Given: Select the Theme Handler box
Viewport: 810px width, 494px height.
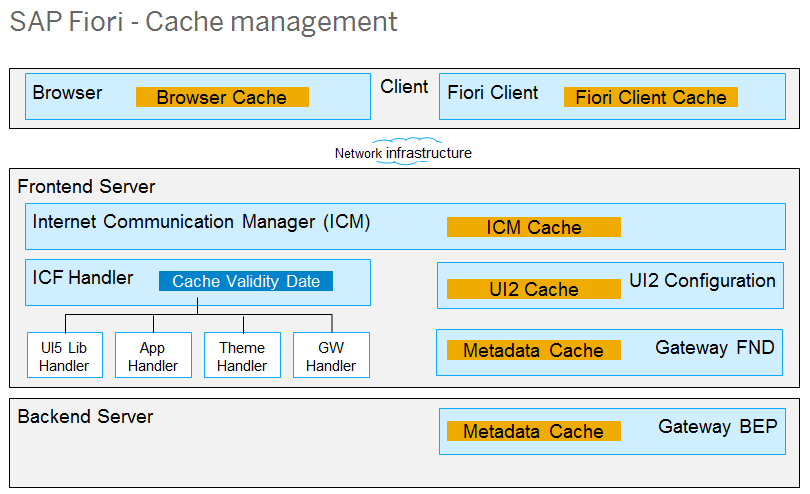Looking at the screenshot, I should (x=242, y=356).
